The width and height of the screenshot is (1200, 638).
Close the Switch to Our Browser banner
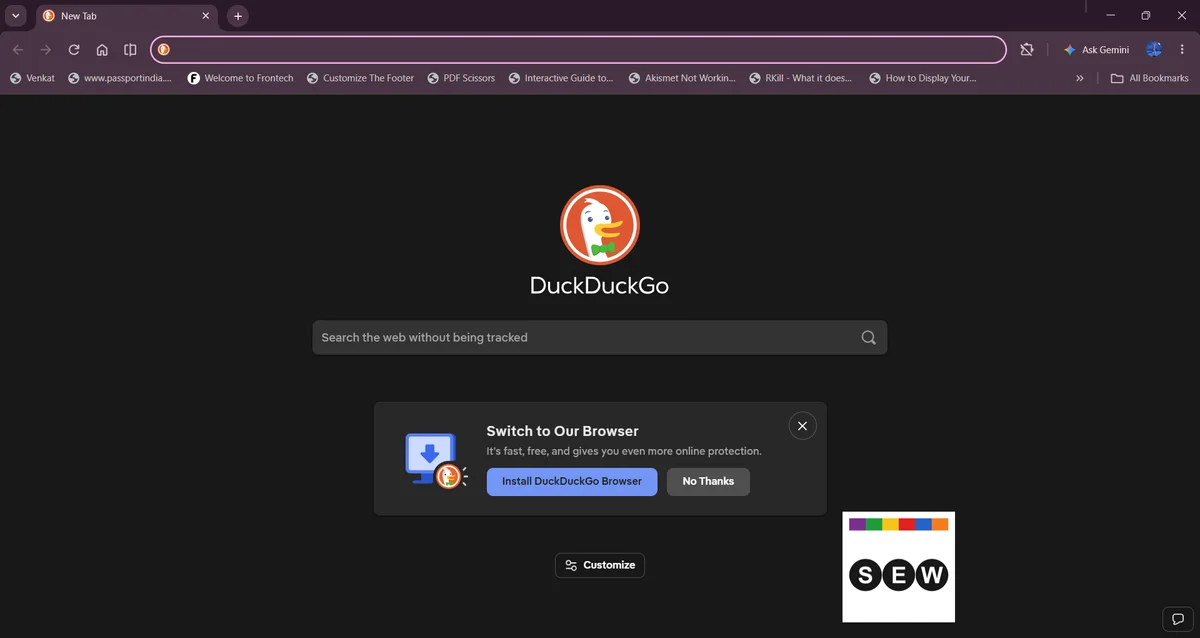pyautogui.click(x=802, y=426)
